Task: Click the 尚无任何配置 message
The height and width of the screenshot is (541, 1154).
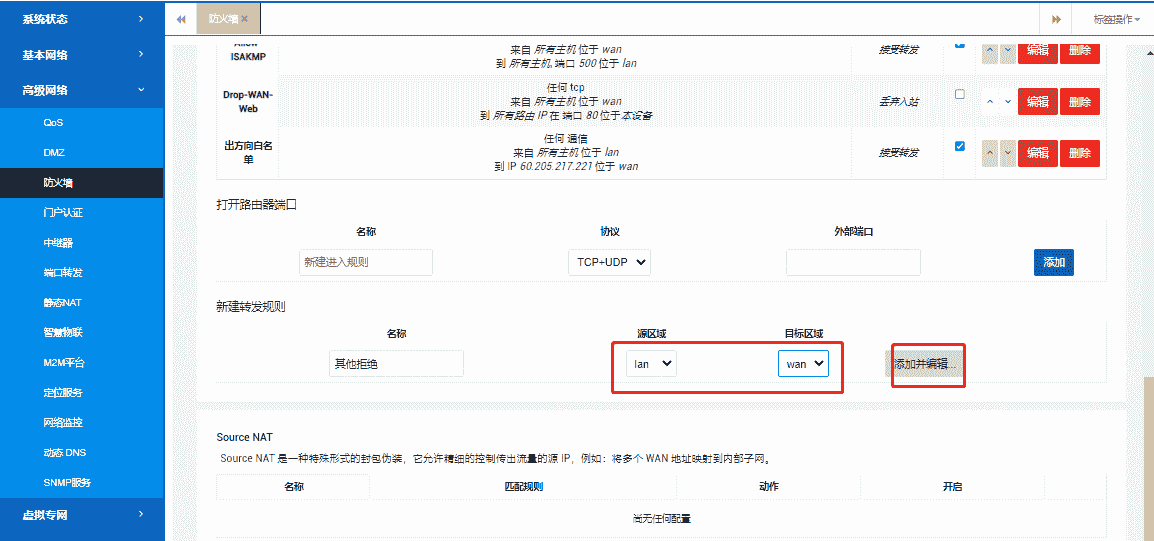Action: (x=662, y=518)
